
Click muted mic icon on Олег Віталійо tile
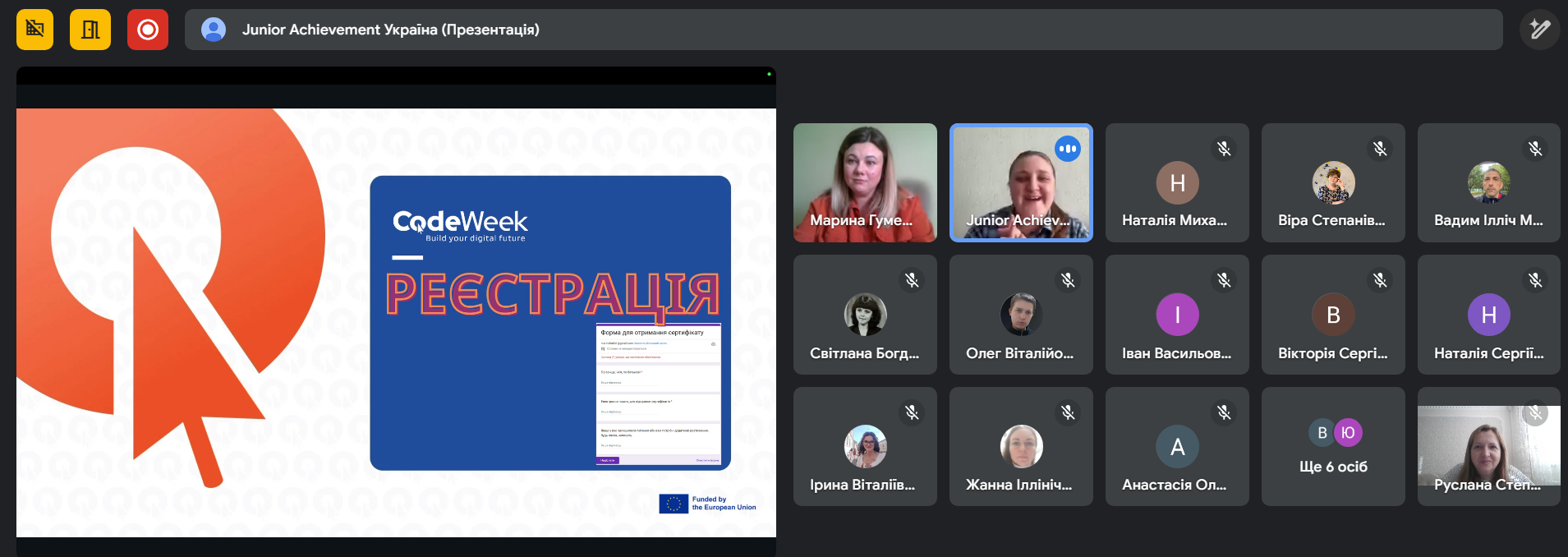coord(1068,280)
